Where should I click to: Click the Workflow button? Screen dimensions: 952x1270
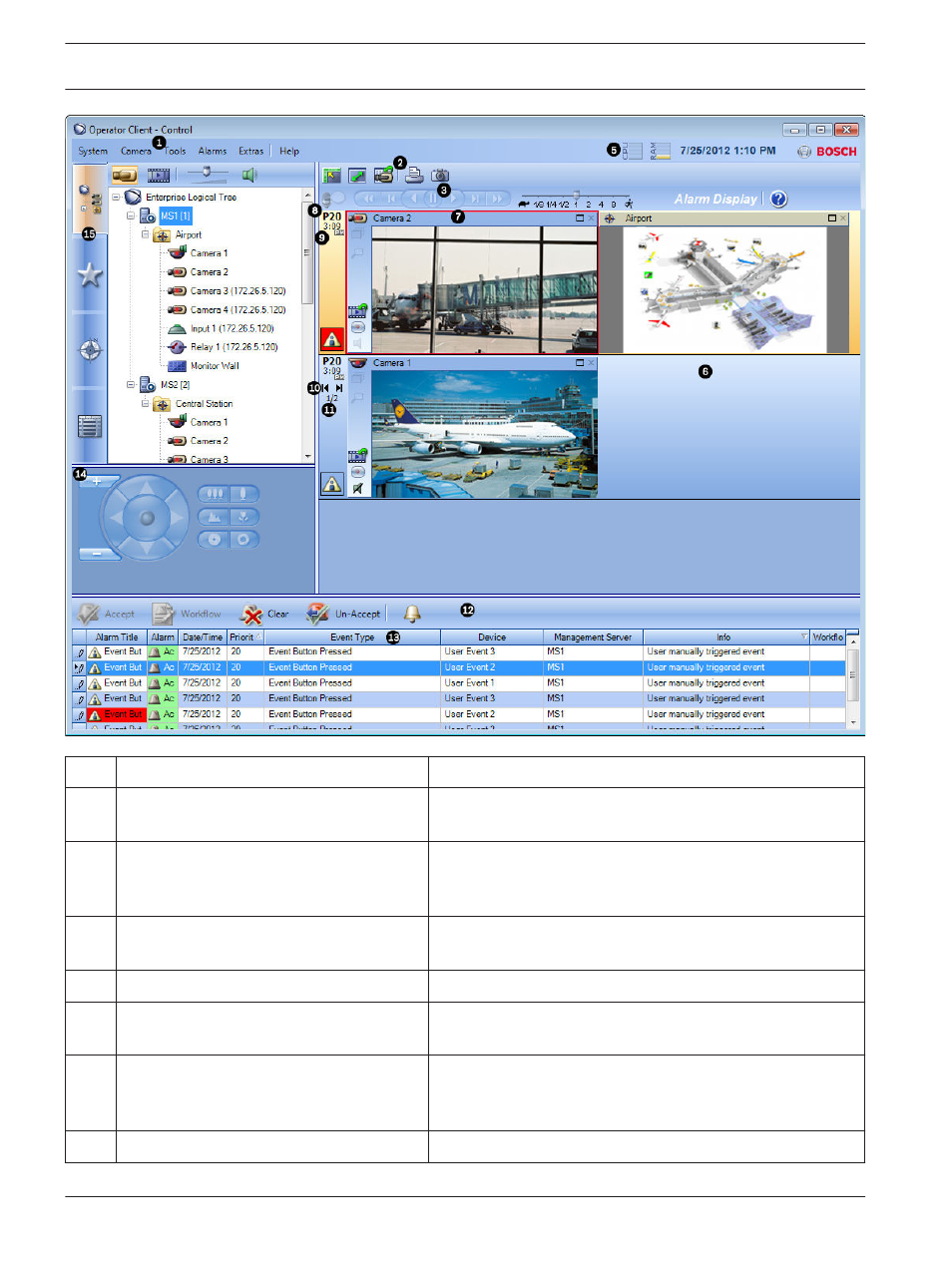click(187, 614)
